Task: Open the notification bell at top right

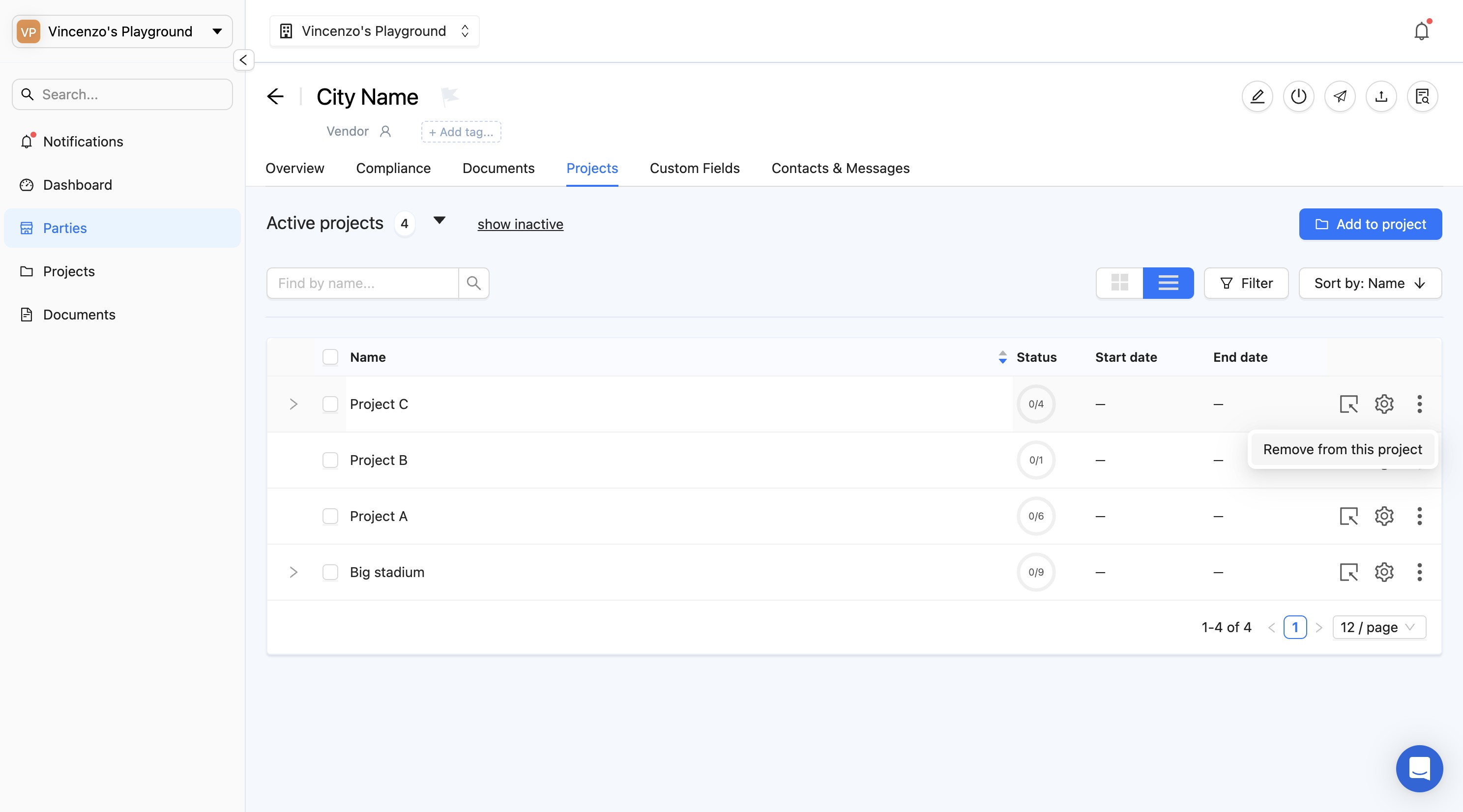Action: click(1421, 31)
